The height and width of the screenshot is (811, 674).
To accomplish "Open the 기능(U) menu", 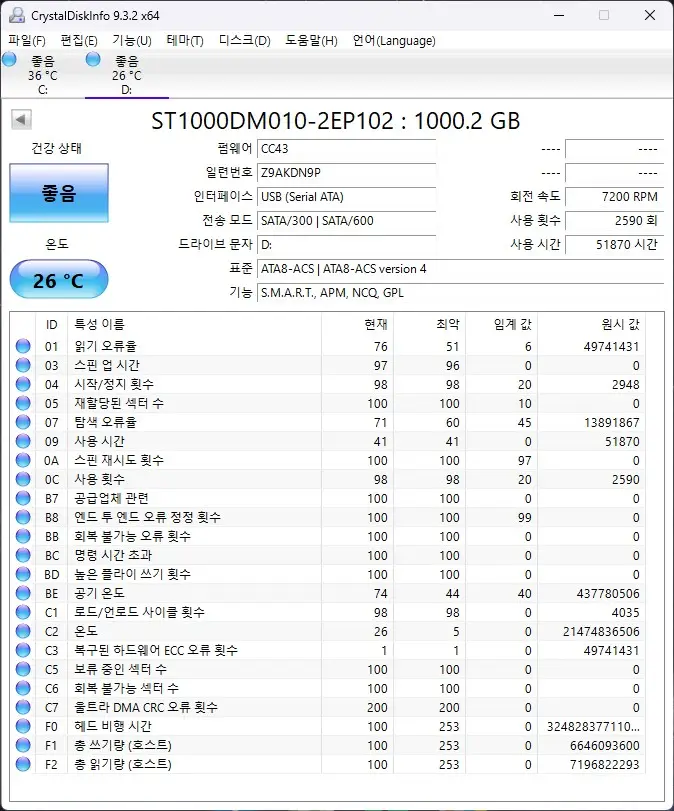I will pos(132,40).
